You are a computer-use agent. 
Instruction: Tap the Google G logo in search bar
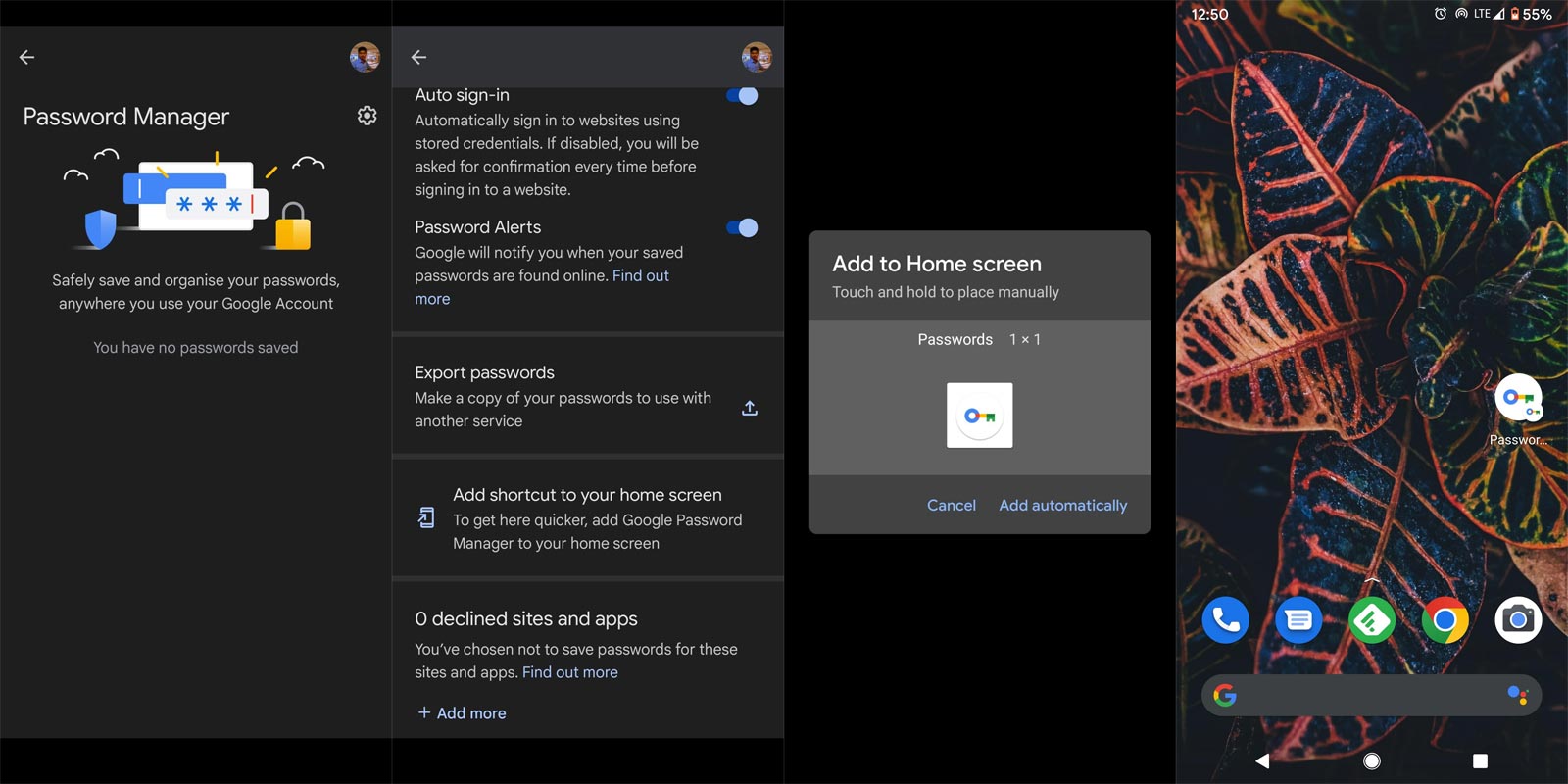pyautogui.click(x=1225, y=696)
